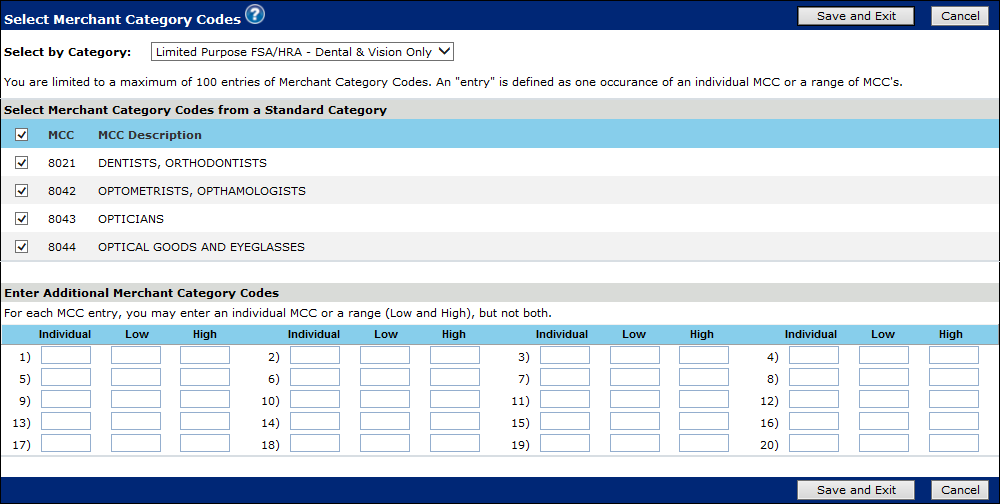
Task: Click the top Save and Exit button
Action: (x=856, y=16)
